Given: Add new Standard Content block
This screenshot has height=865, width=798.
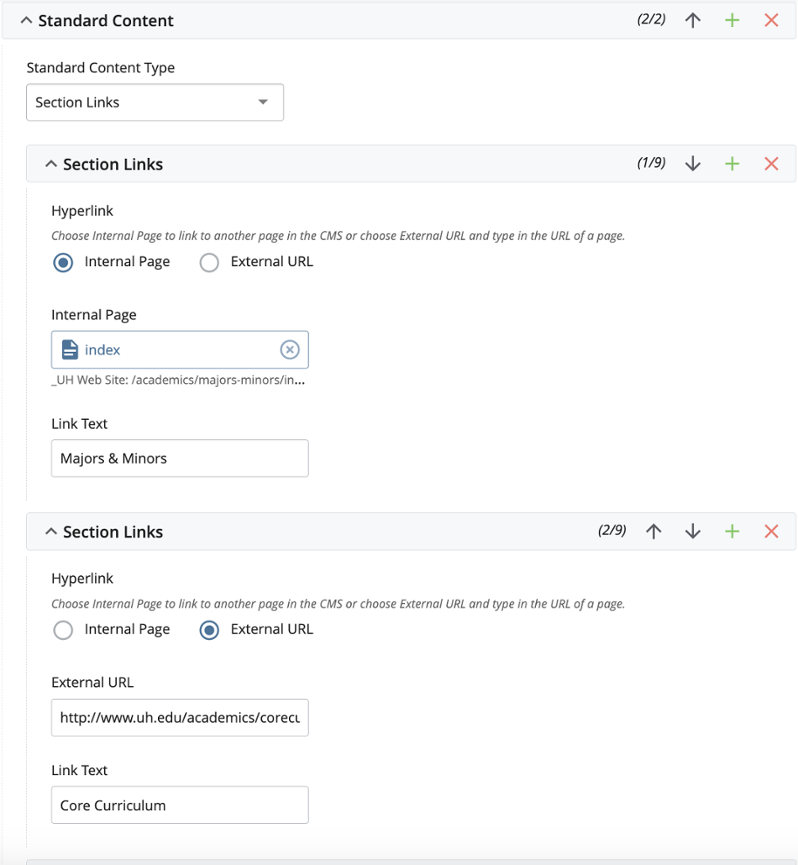Looking at the screenshot, I should coord(732,20).
